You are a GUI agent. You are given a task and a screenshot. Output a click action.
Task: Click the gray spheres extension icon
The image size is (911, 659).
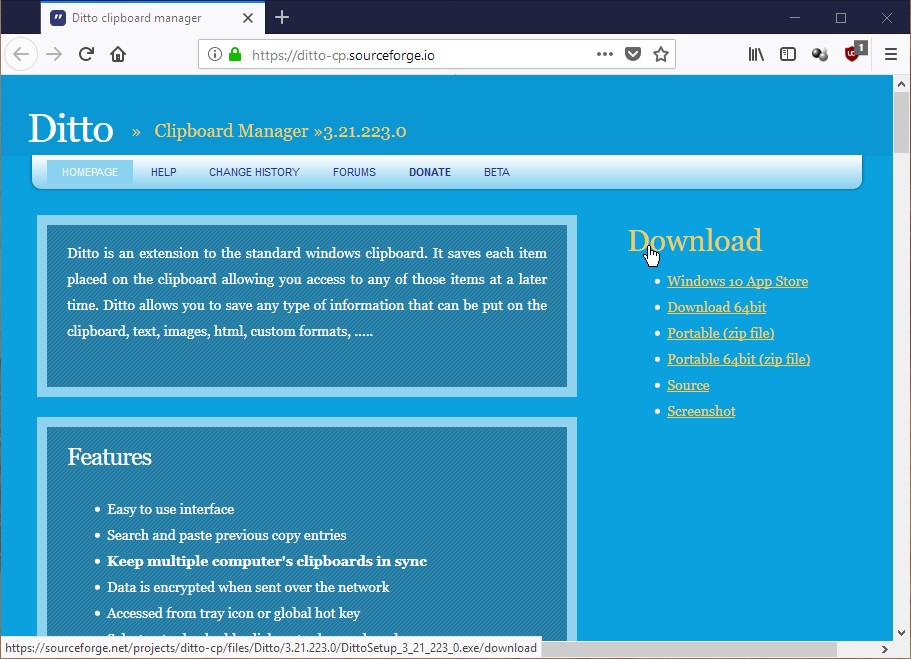tap(820, 55)
